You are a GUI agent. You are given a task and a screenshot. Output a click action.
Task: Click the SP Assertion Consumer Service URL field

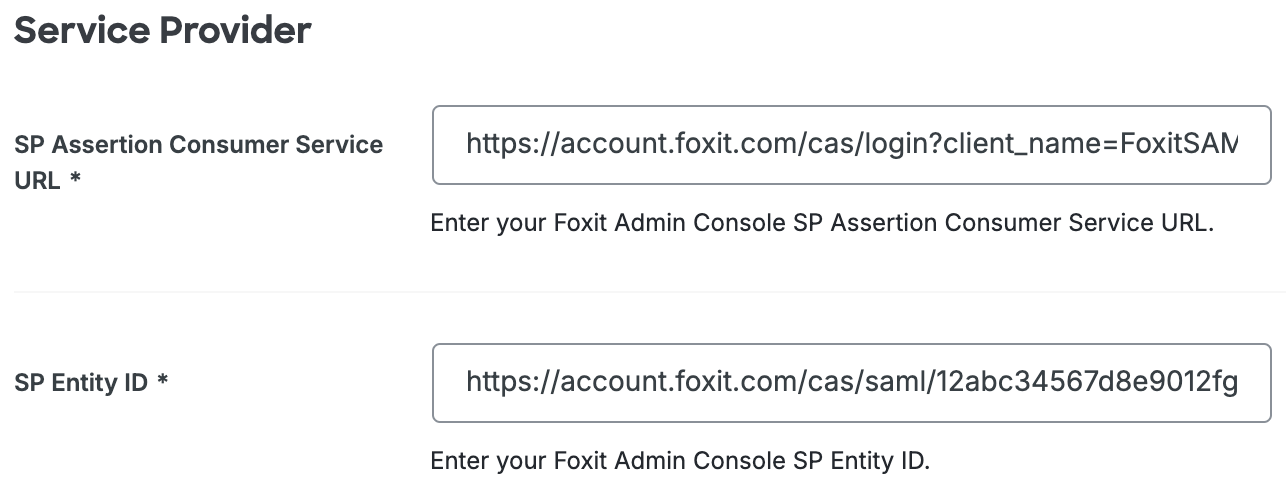850,145
